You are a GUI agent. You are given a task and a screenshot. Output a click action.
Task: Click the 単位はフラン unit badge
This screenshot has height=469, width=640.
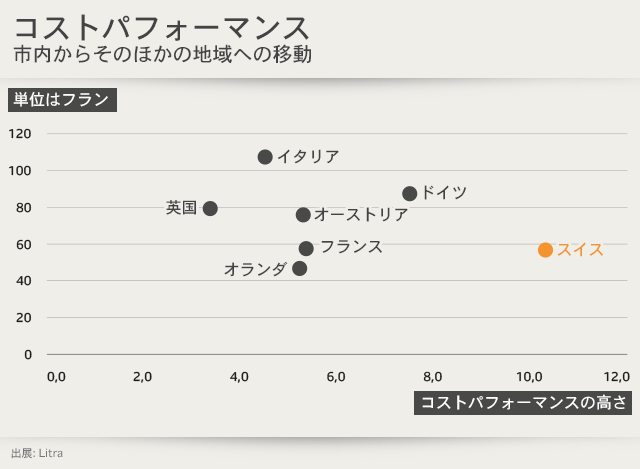click(63, 100)
